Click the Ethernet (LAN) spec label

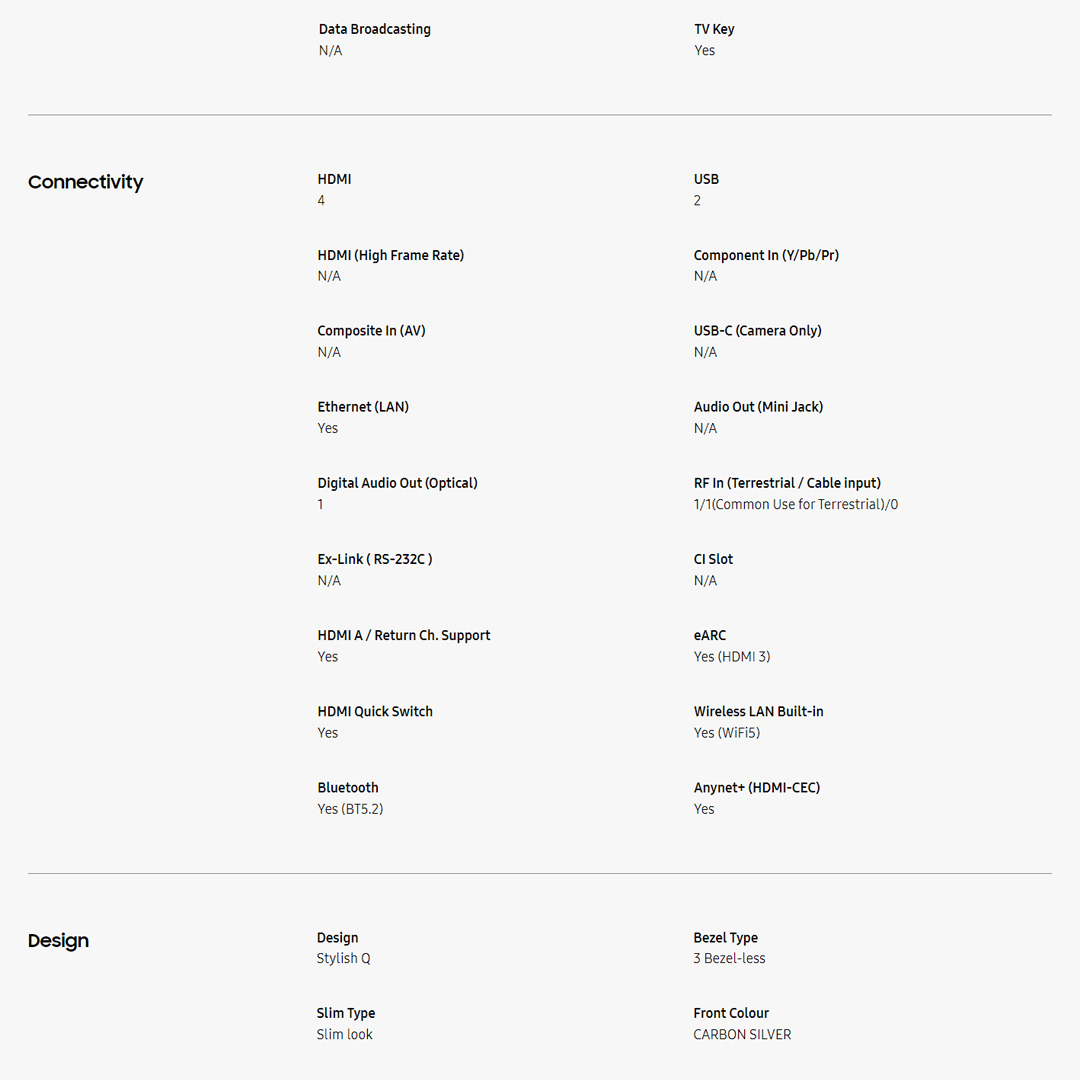click(363, 407)
